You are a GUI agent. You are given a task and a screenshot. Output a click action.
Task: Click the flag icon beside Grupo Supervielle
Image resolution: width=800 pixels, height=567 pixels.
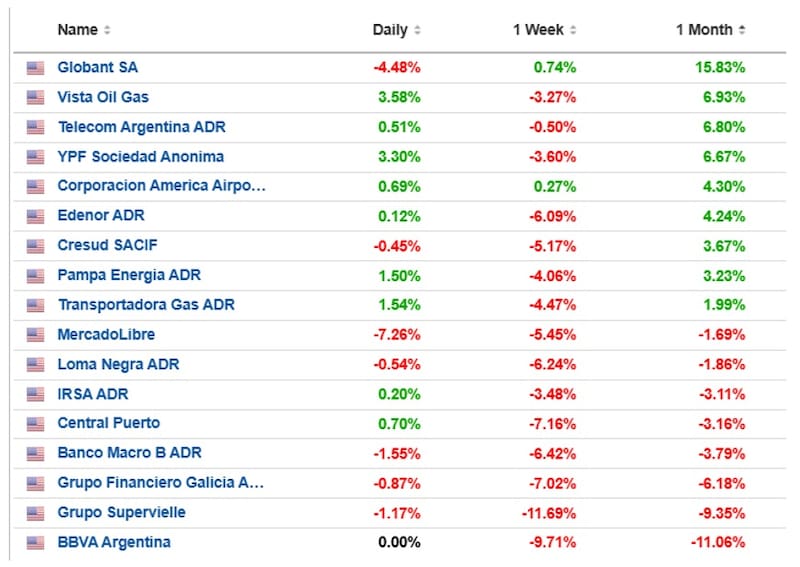tap(35, 513)
